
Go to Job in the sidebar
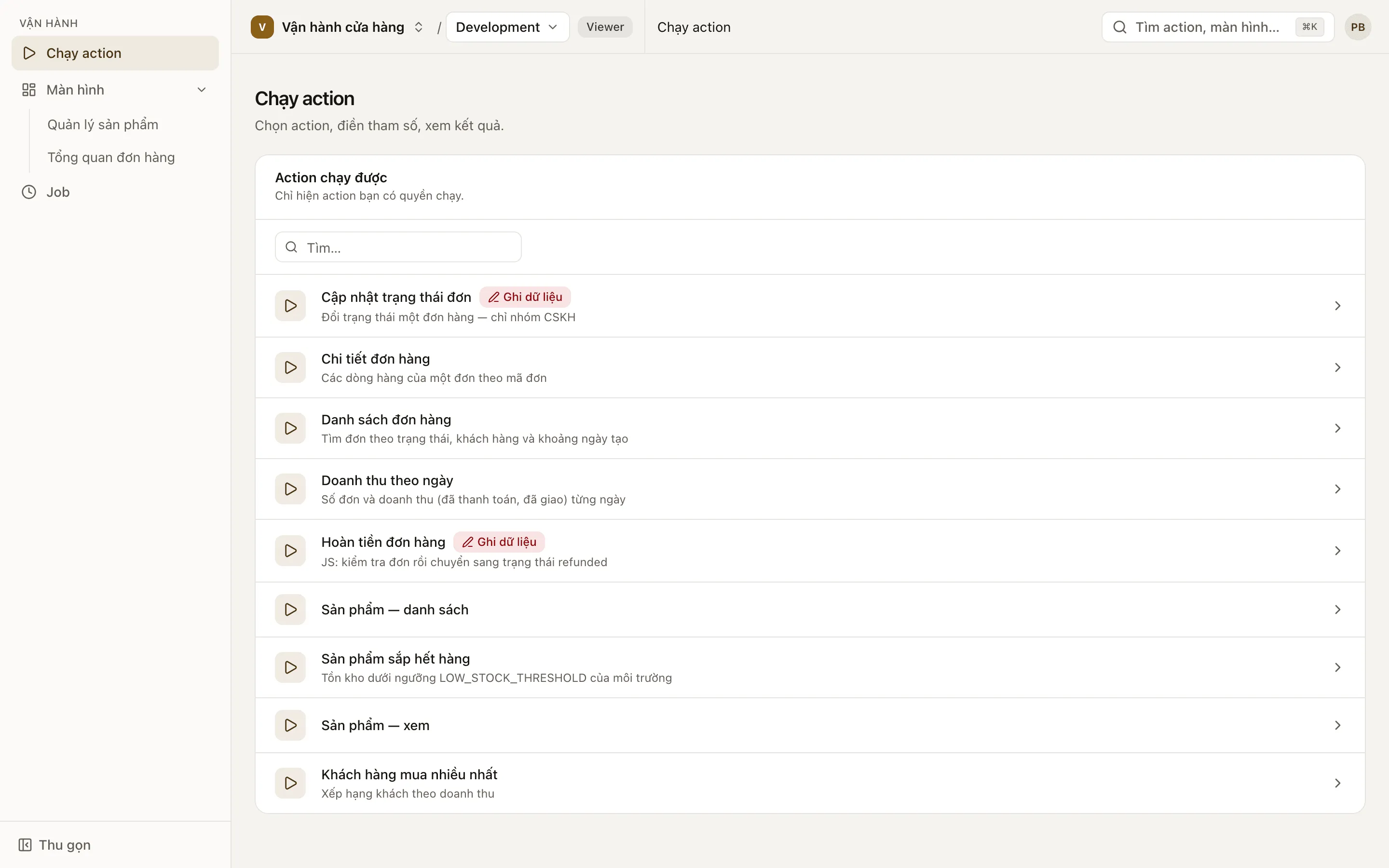(115, 192)
